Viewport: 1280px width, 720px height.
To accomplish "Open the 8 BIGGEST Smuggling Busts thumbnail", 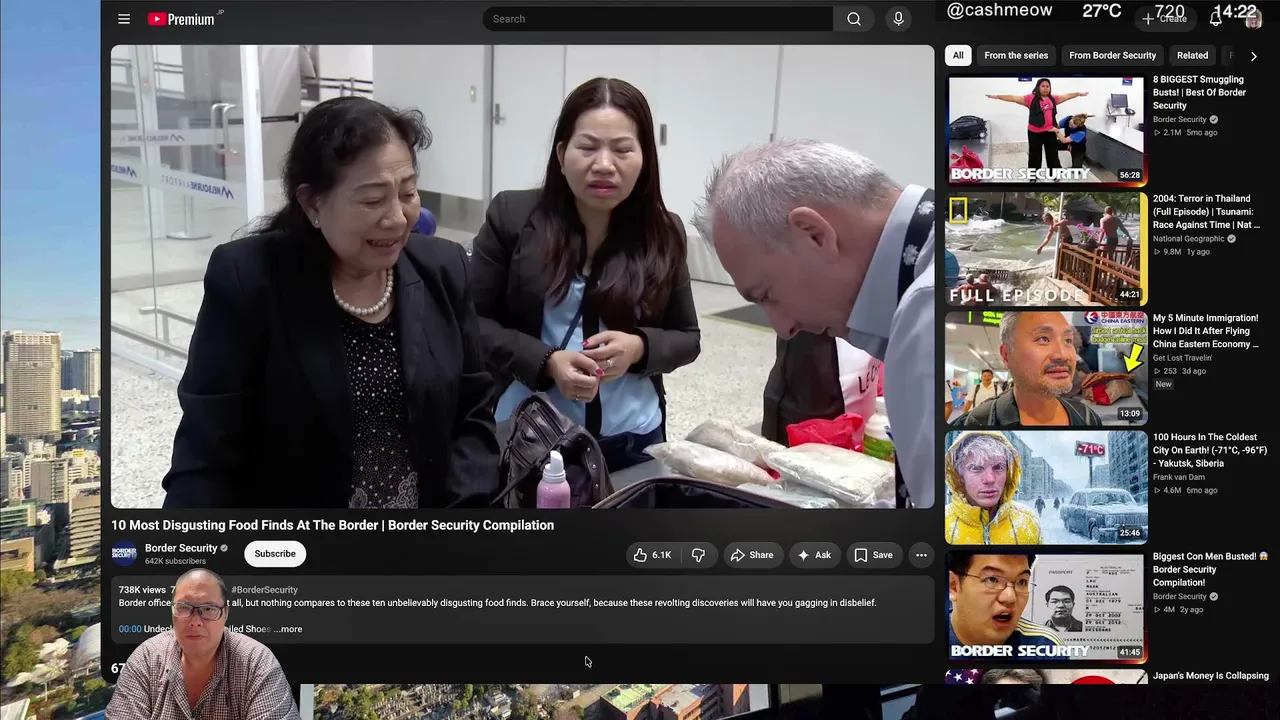I will (1046, 130).
